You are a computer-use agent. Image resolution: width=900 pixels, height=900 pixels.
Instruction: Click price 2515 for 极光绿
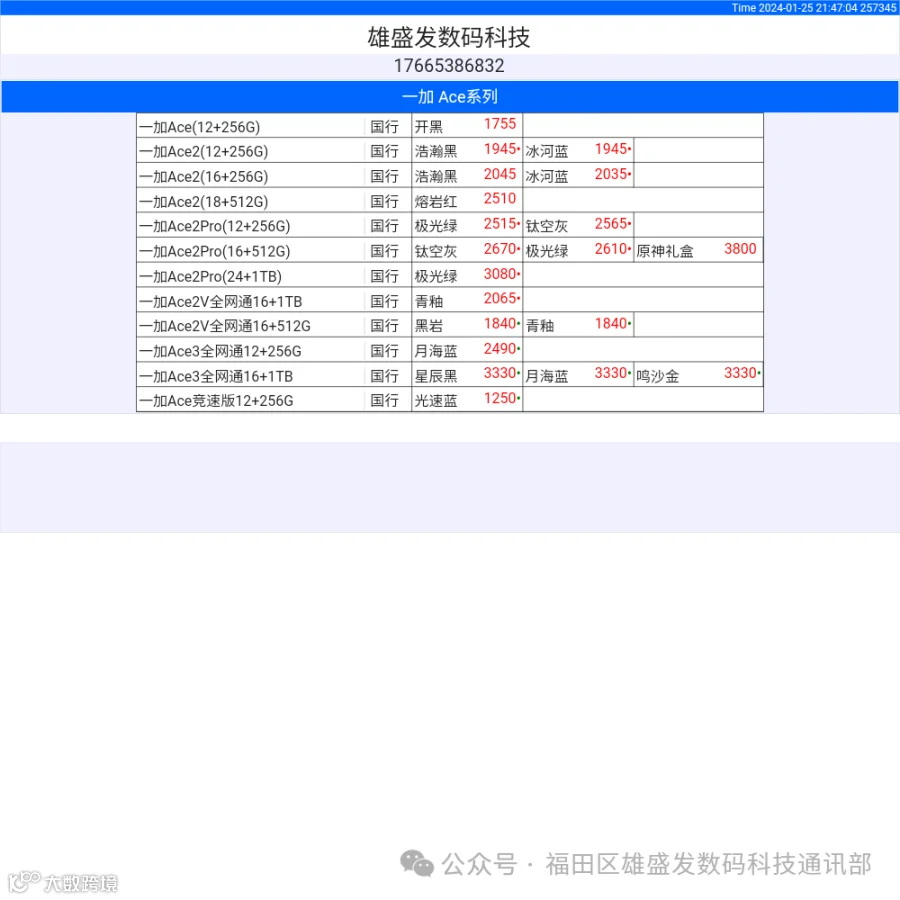point(500,224)
